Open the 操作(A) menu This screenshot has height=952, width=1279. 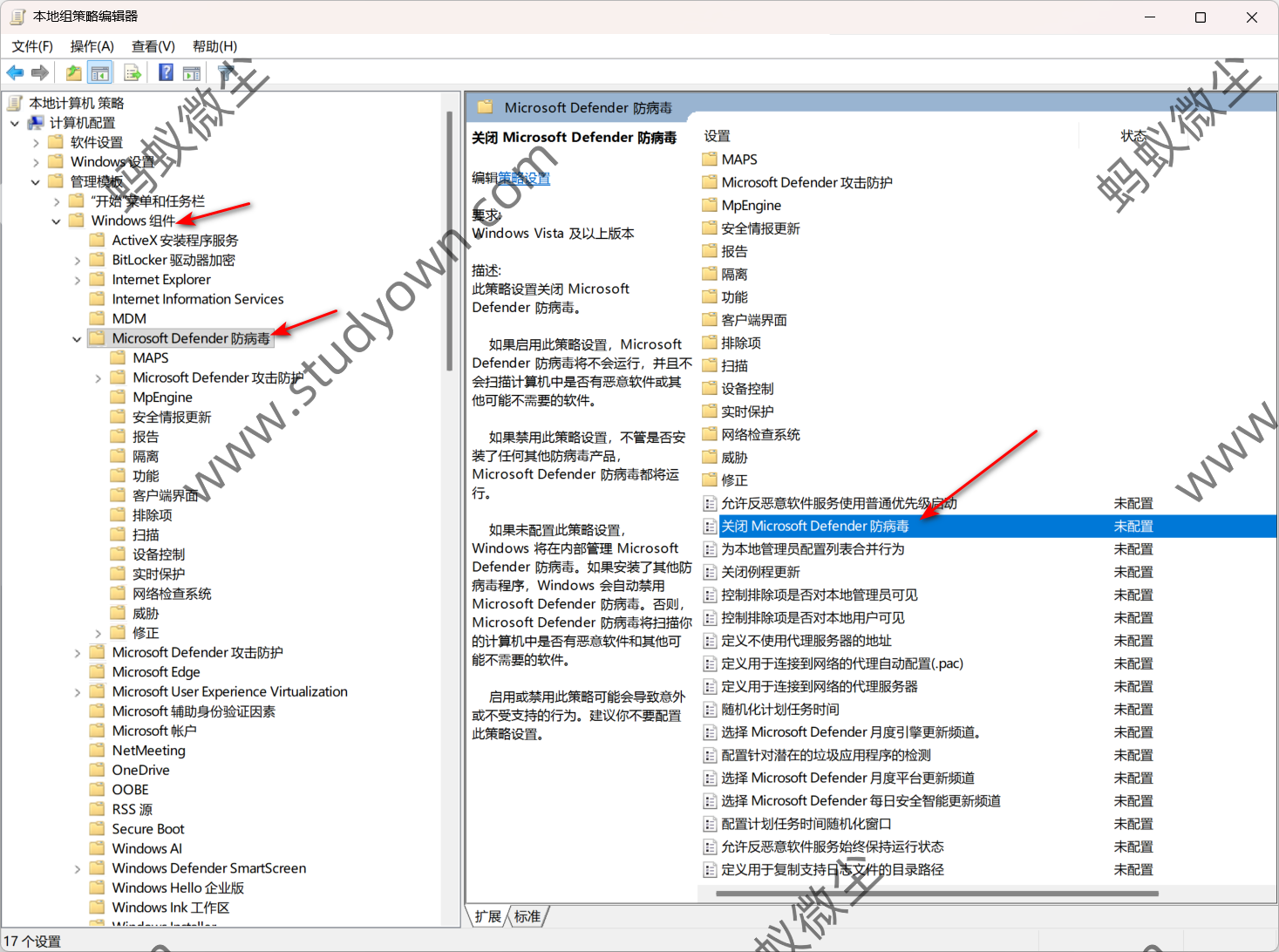[91, 45]
